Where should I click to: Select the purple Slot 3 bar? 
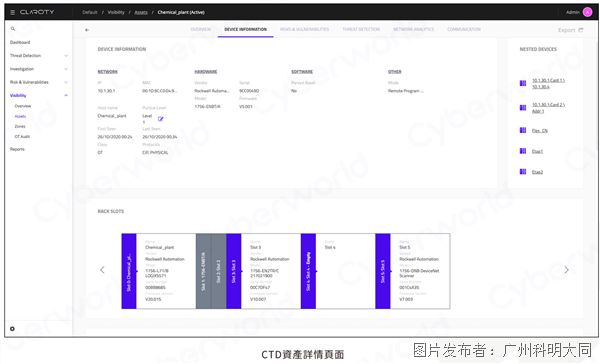234,271
